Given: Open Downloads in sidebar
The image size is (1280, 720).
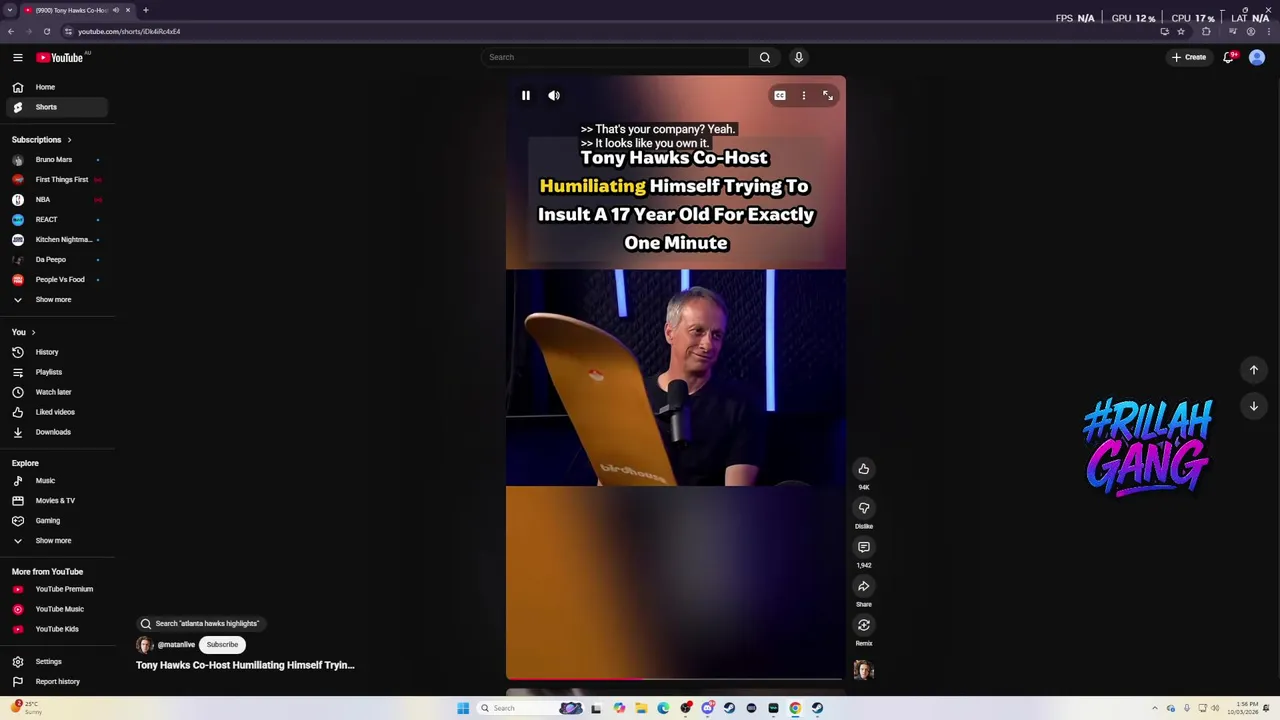Looking at the screenshot, I should 57,432.
